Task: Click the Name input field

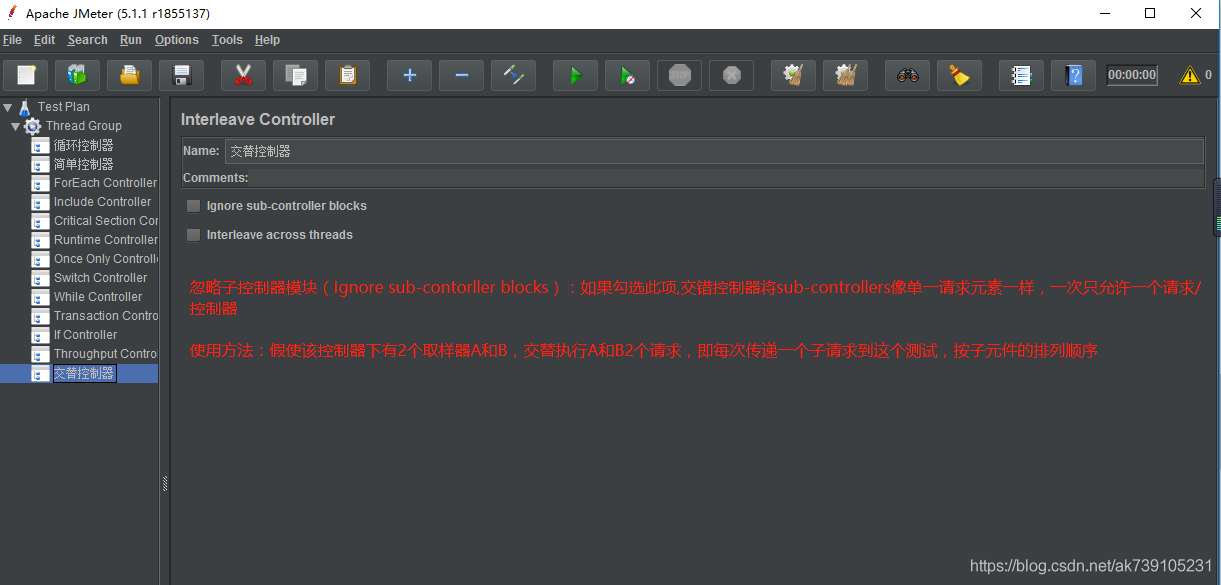Action: [x=714, y=151]
